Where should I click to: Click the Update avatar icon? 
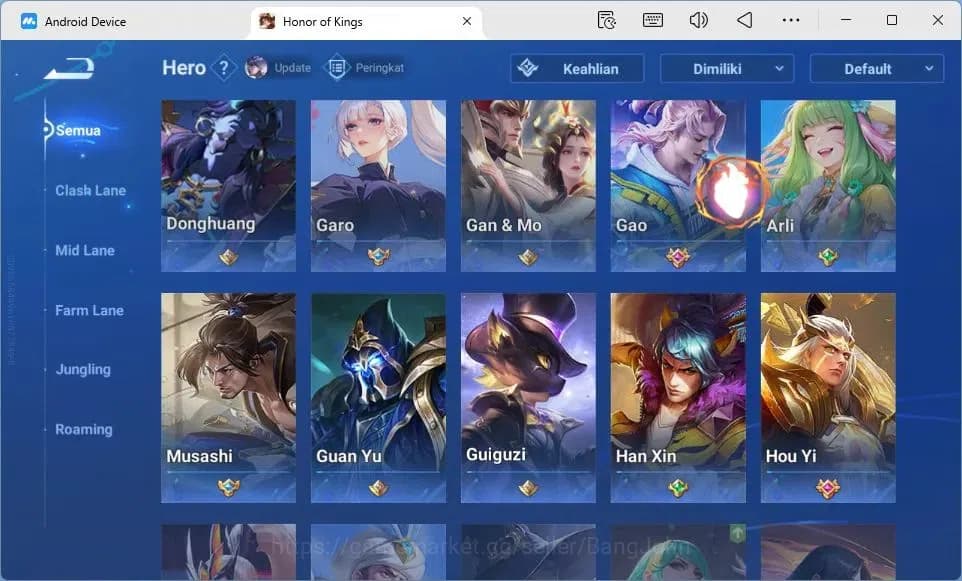(x=256, y=67)
